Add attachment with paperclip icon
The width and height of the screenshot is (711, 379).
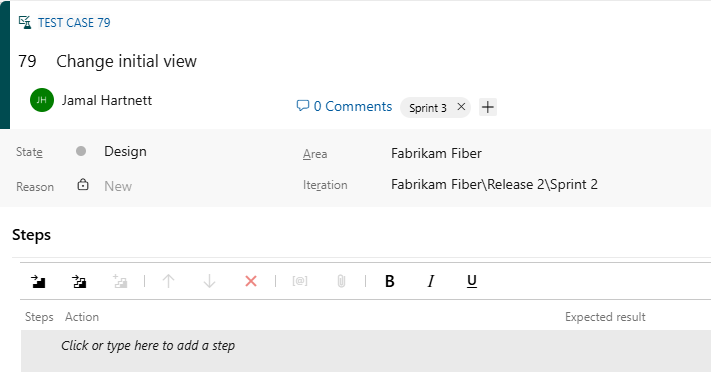(341, 282)
